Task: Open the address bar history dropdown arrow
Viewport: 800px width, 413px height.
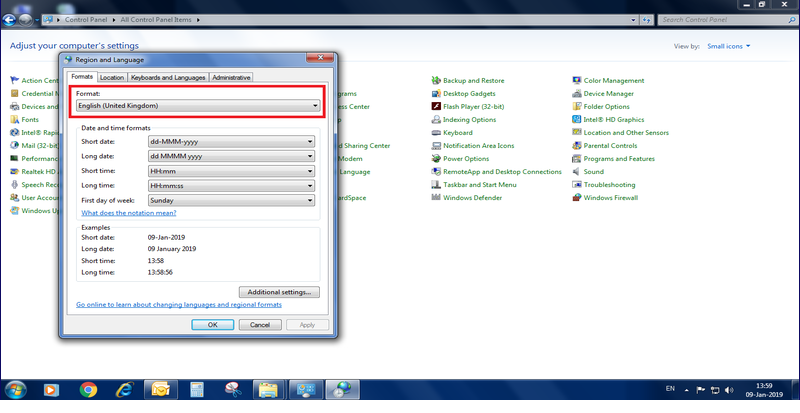Action: point(633,20)
